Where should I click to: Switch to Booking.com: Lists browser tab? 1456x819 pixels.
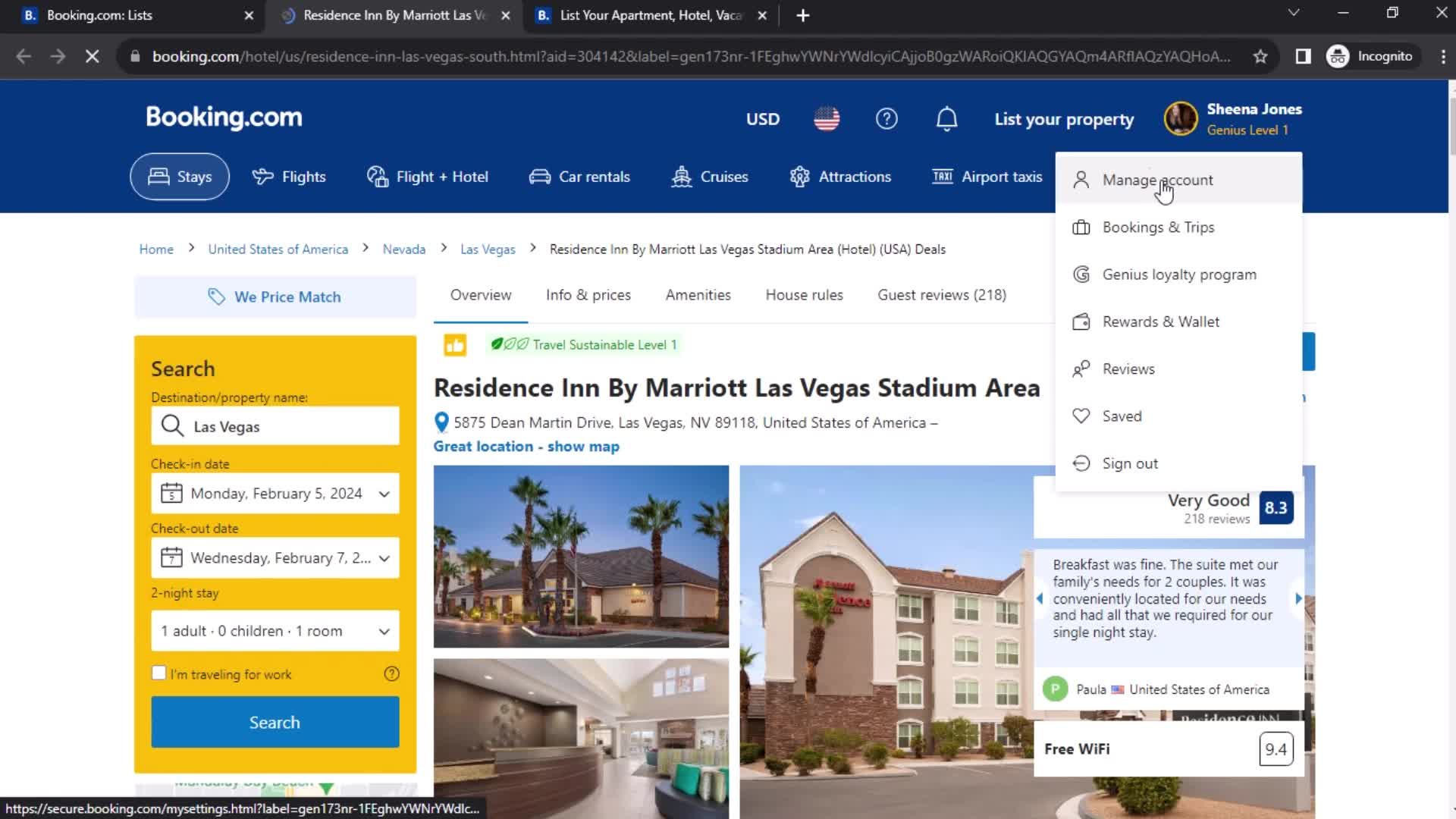pos(133,15)
